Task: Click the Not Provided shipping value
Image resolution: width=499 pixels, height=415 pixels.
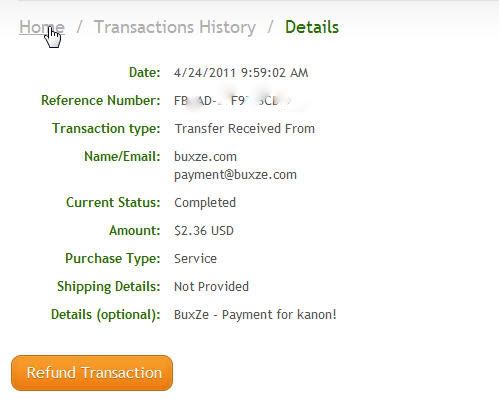Action: (211, 287)
